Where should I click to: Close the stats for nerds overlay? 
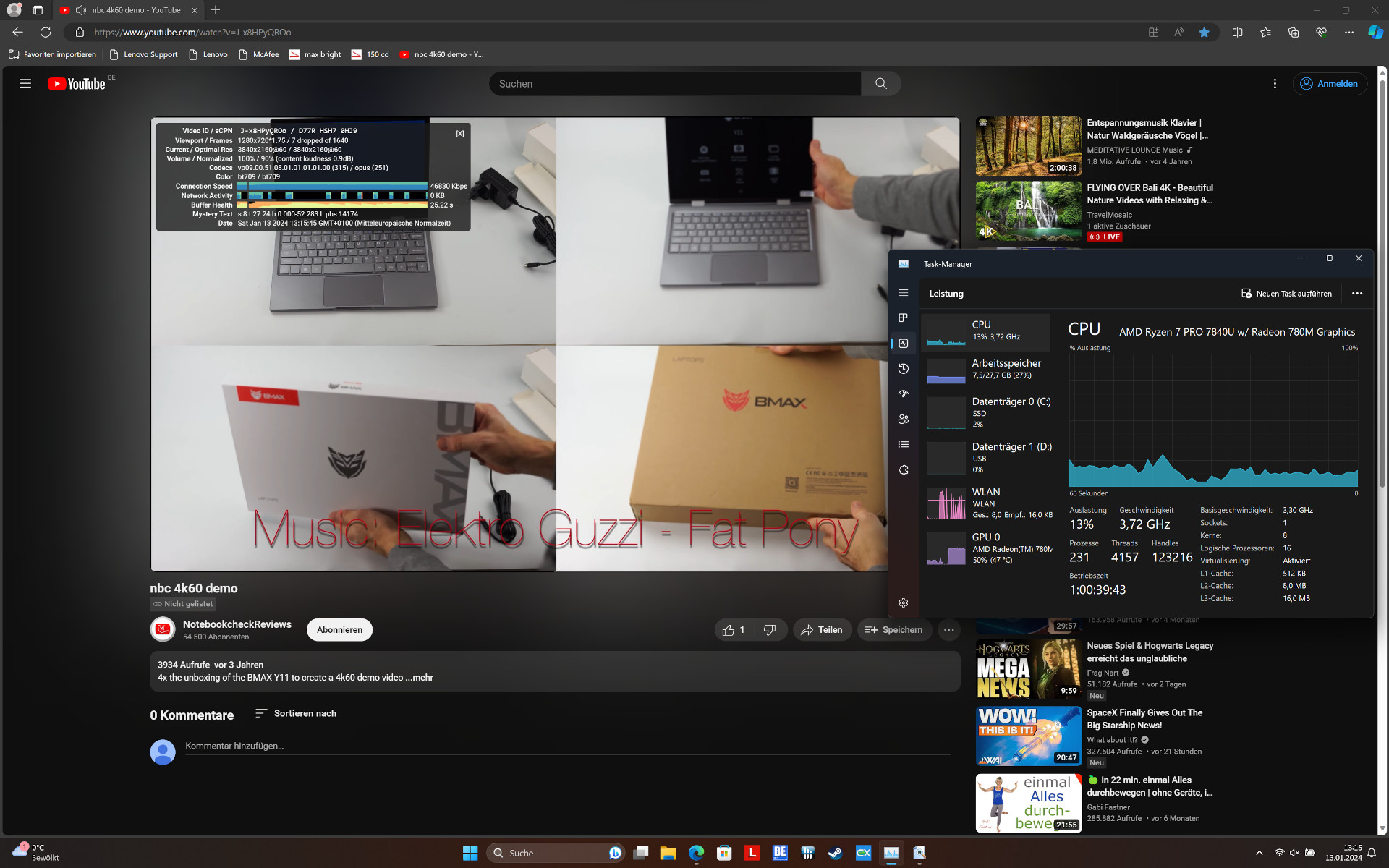tap(460, 134)
